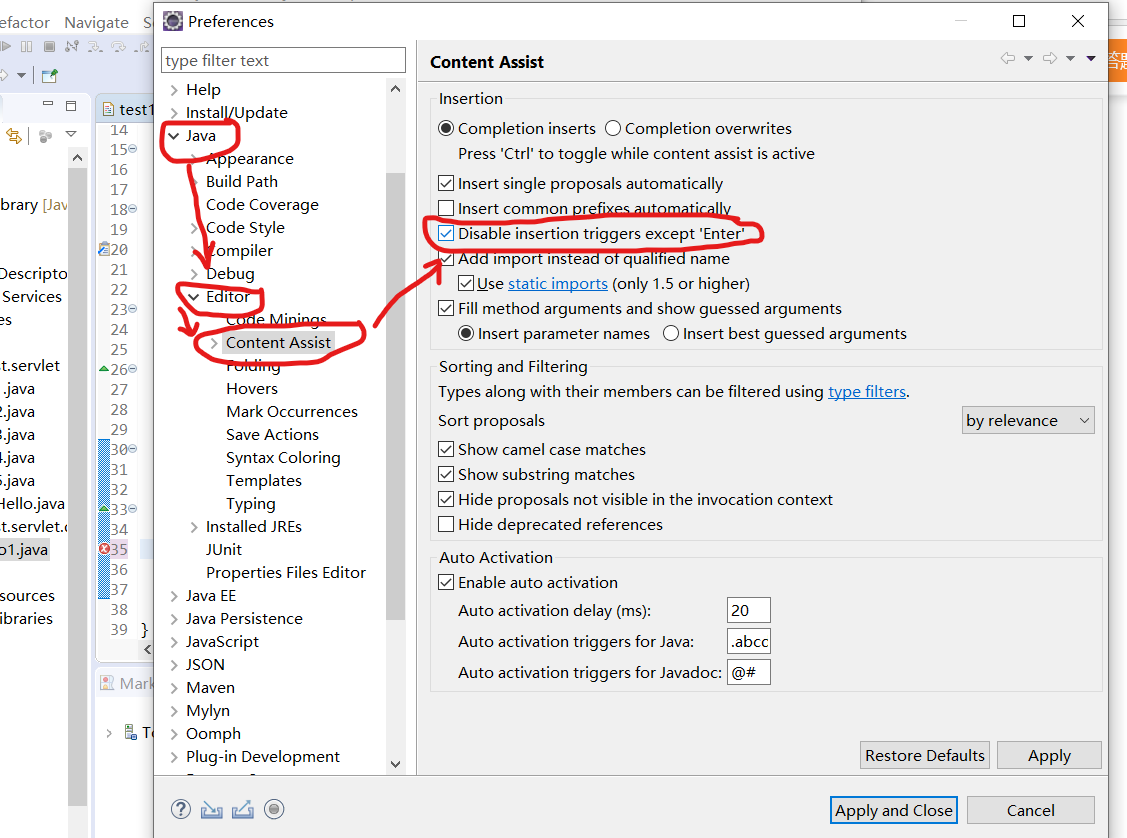Click the Markers view icon
1127x838 pixels.
[x=107, y=683]
